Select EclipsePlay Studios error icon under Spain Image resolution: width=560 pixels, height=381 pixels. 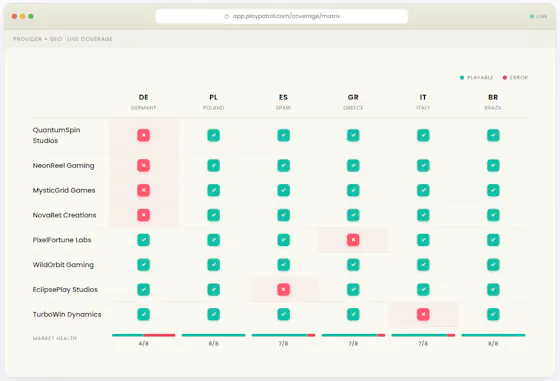[284, 290]
